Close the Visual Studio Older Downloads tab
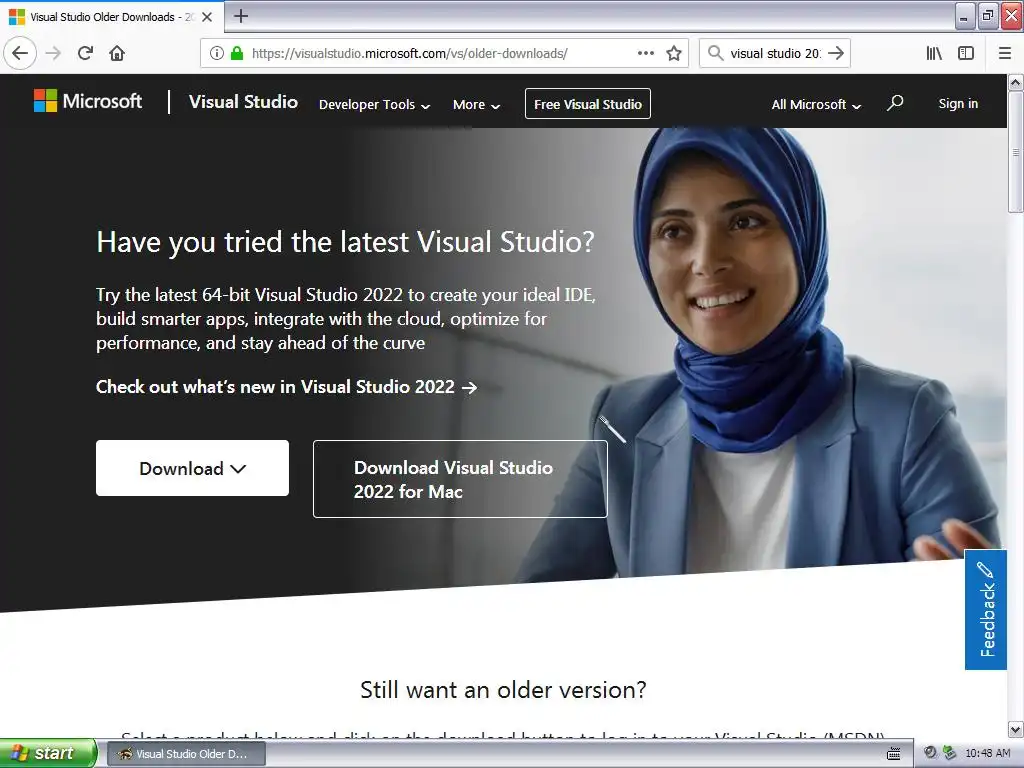The image size is (1024, 768). point(207,17)
